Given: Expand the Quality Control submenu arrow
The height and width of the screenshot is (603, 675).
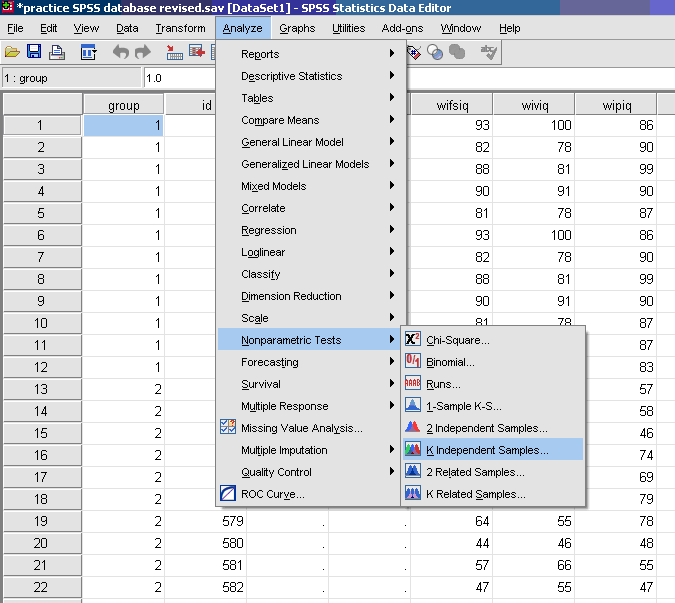Looking at the screenshot, I should click(x=392, y=471).
